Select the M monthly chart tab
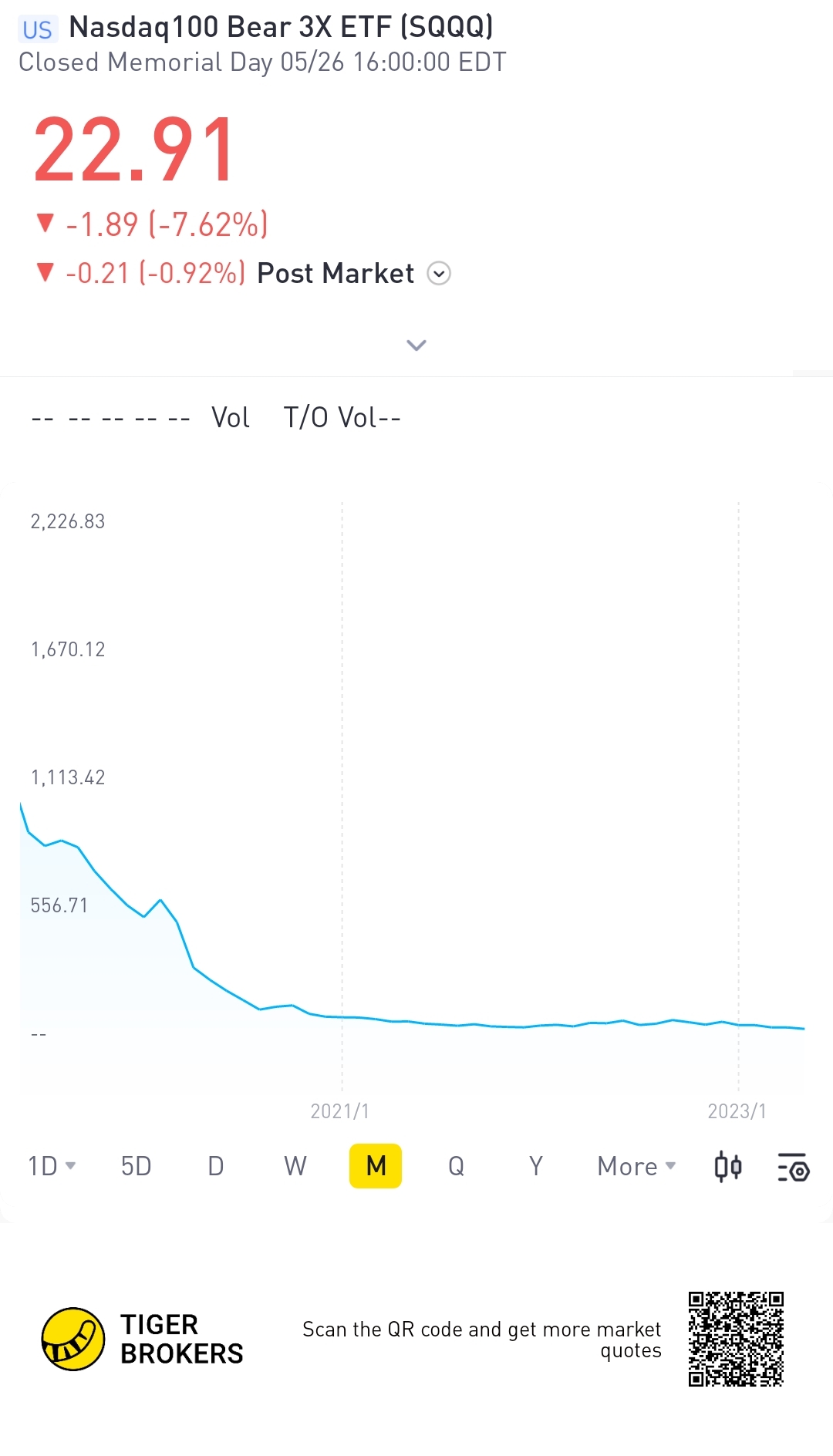 point(376,1166)
